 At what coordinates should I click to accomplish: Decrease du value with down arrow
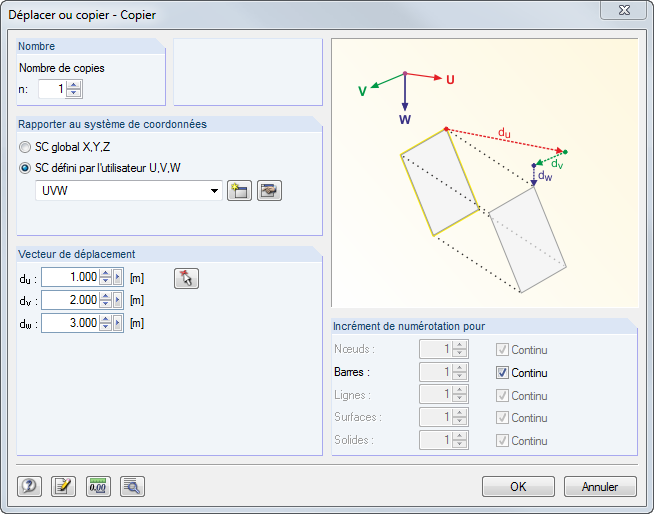click(x=106, y=281)
